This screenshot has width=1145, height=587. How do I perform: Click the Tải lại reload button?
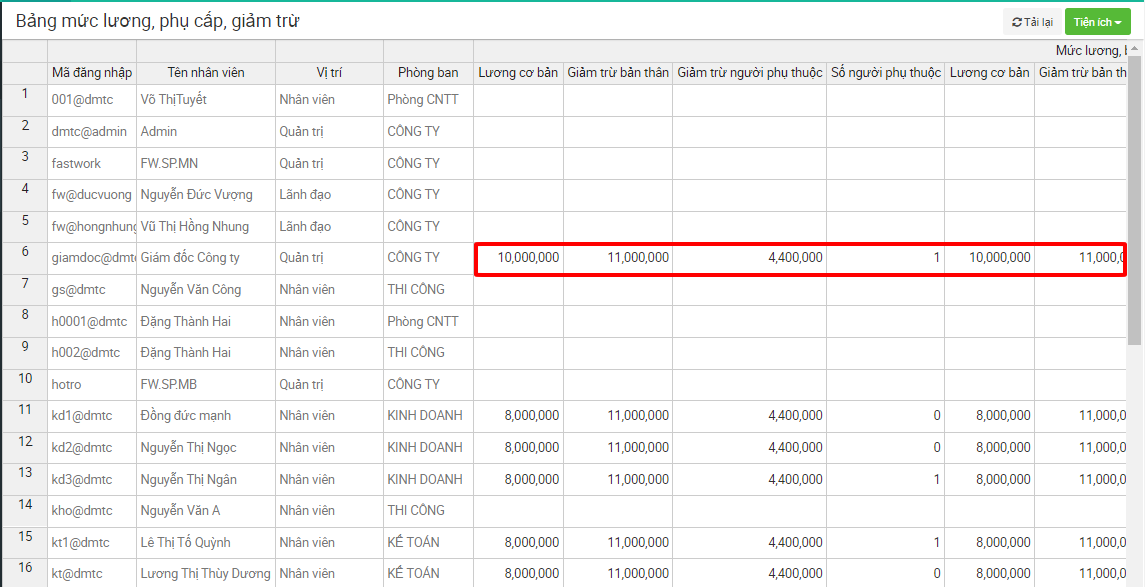coord(1032,22)
